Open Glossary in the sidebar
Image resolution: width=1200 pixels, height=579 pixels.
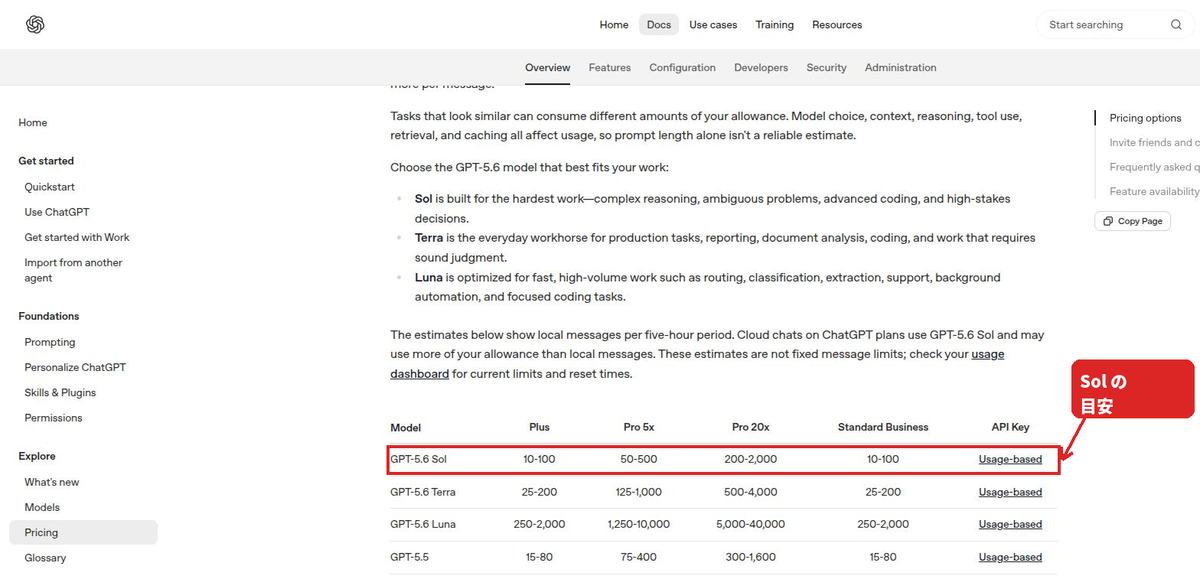pos(45,558)
